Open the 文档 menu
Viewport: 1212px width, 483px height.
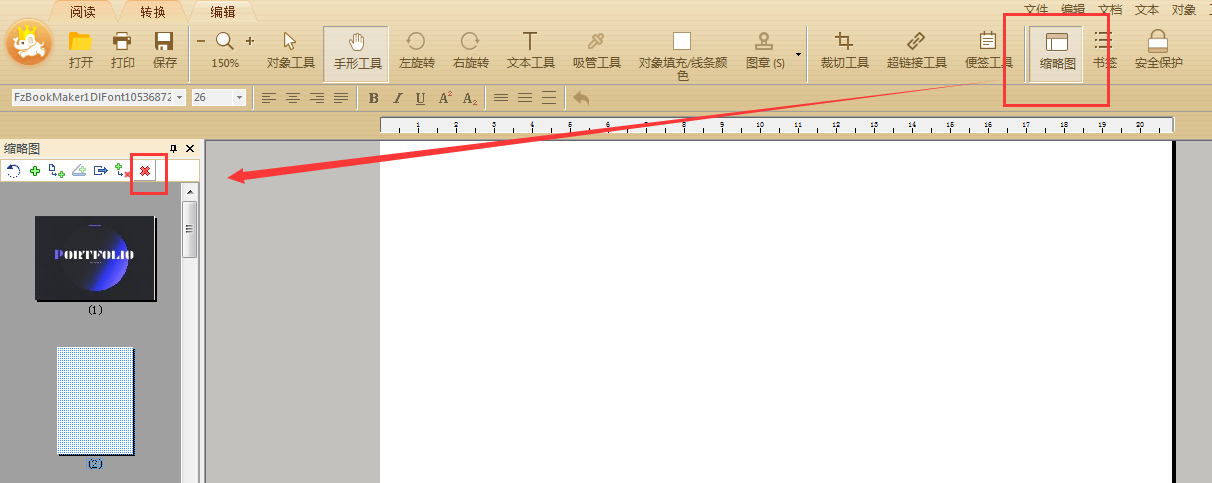(x=1110, y=9)
